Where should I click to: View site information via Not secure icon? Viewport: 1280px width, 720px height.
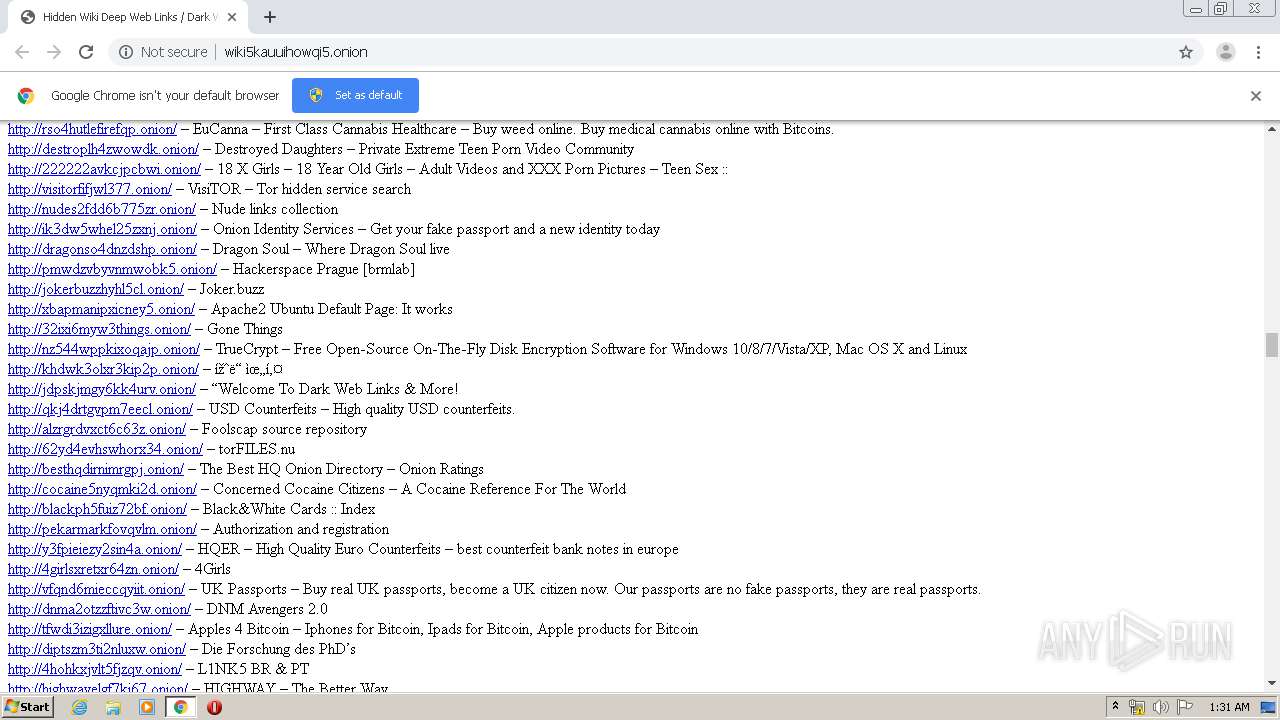pyautogui.click(x=126, y=52)
